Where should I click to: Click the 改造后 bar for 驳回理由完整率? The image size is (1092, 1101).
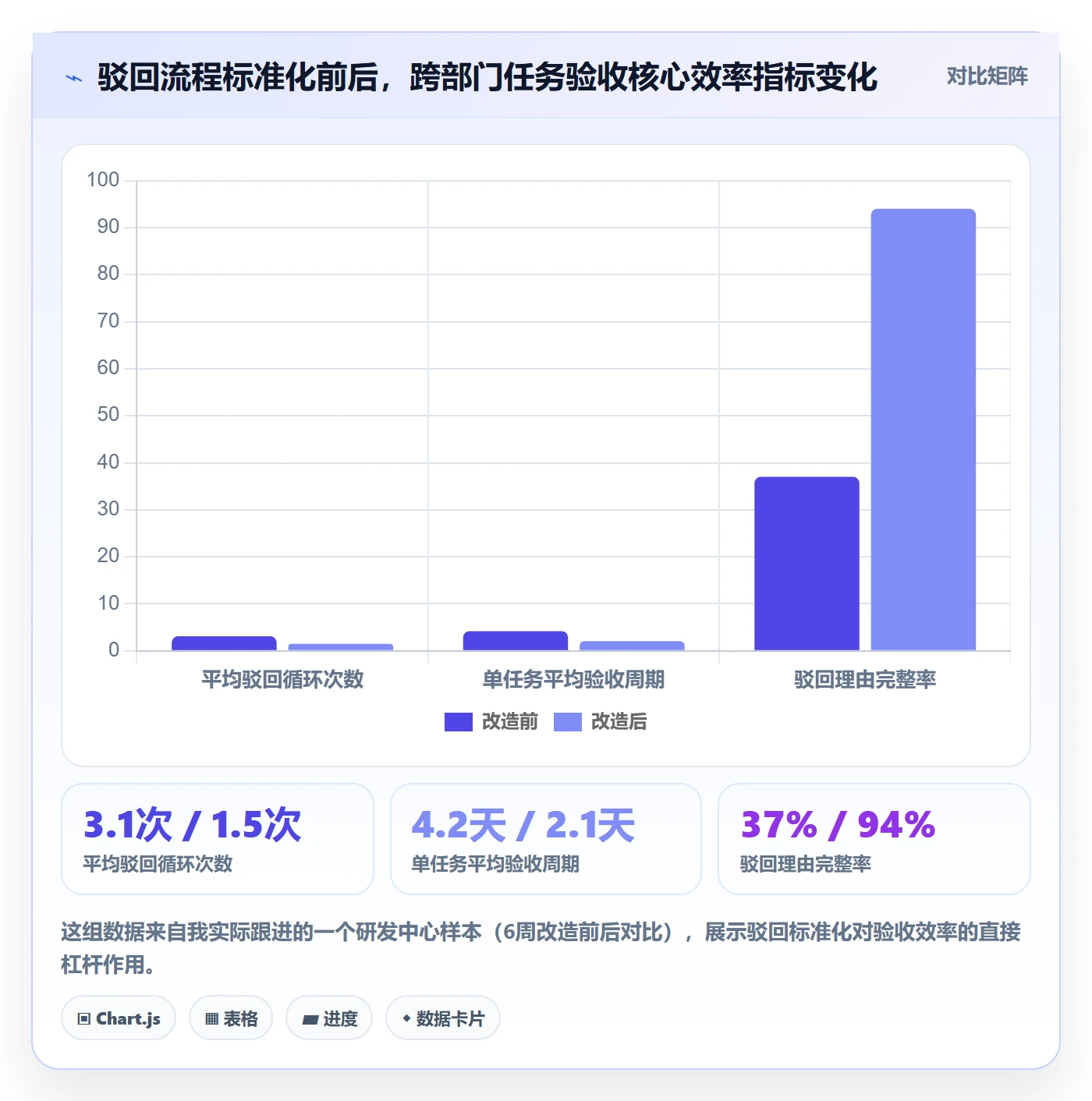pyautogui.click(x=924, y=430)
